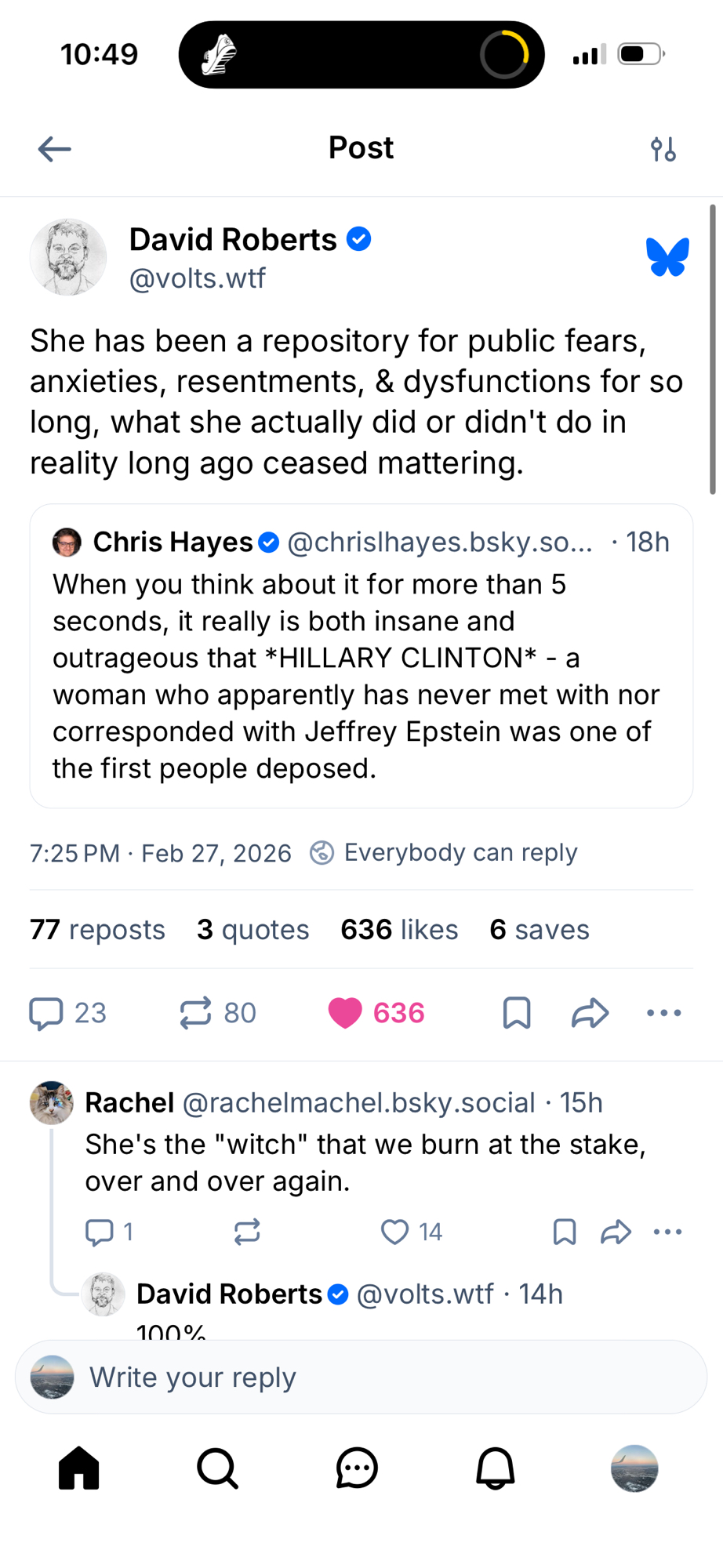View the 636 likes list
The image size is (723, 1568).
[x=399, y=929]
